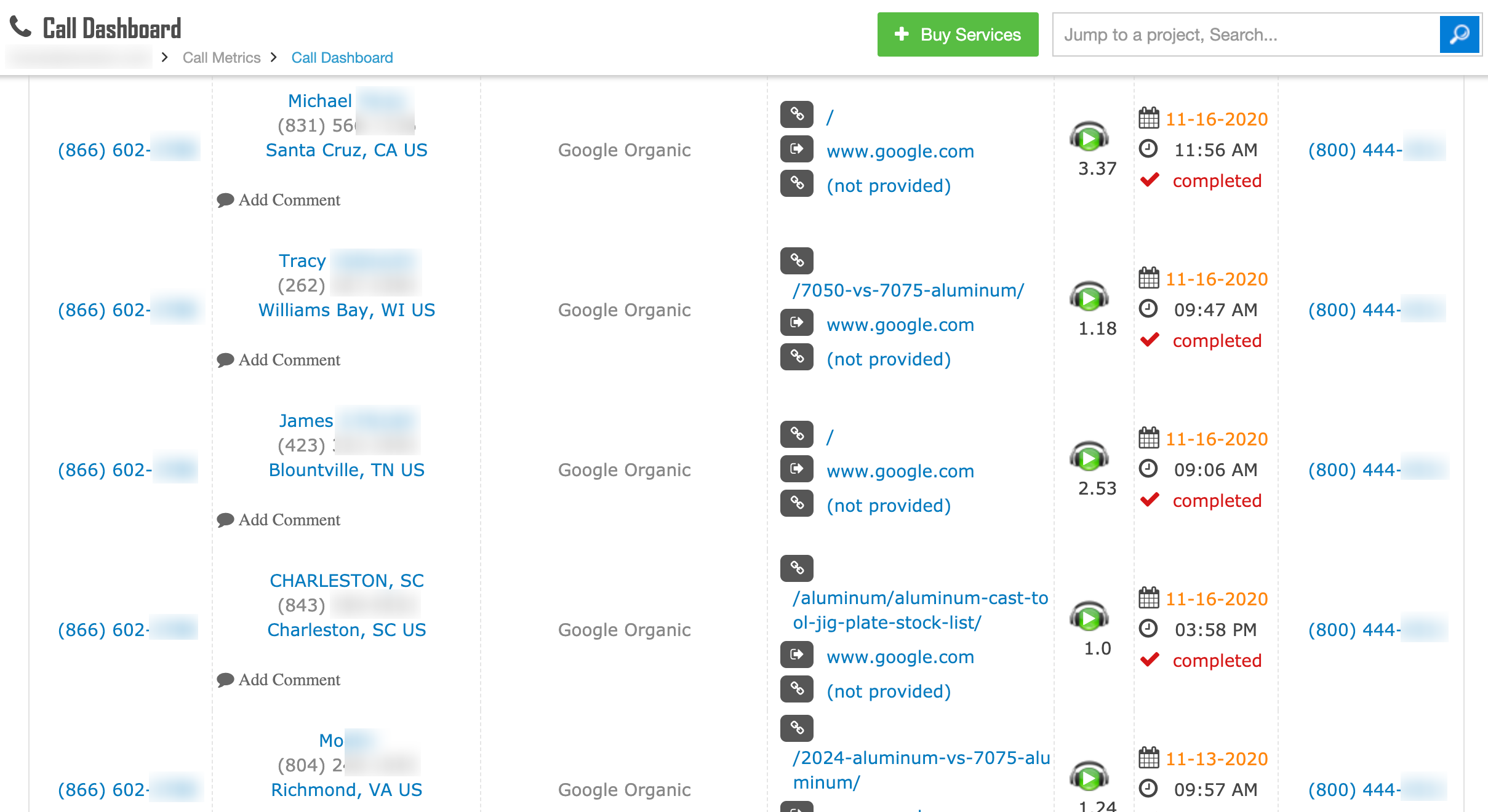Click calendar icon next to 11-13-2020
The width and height of the screenshot is (1488, 812).
click(1148, 758)
